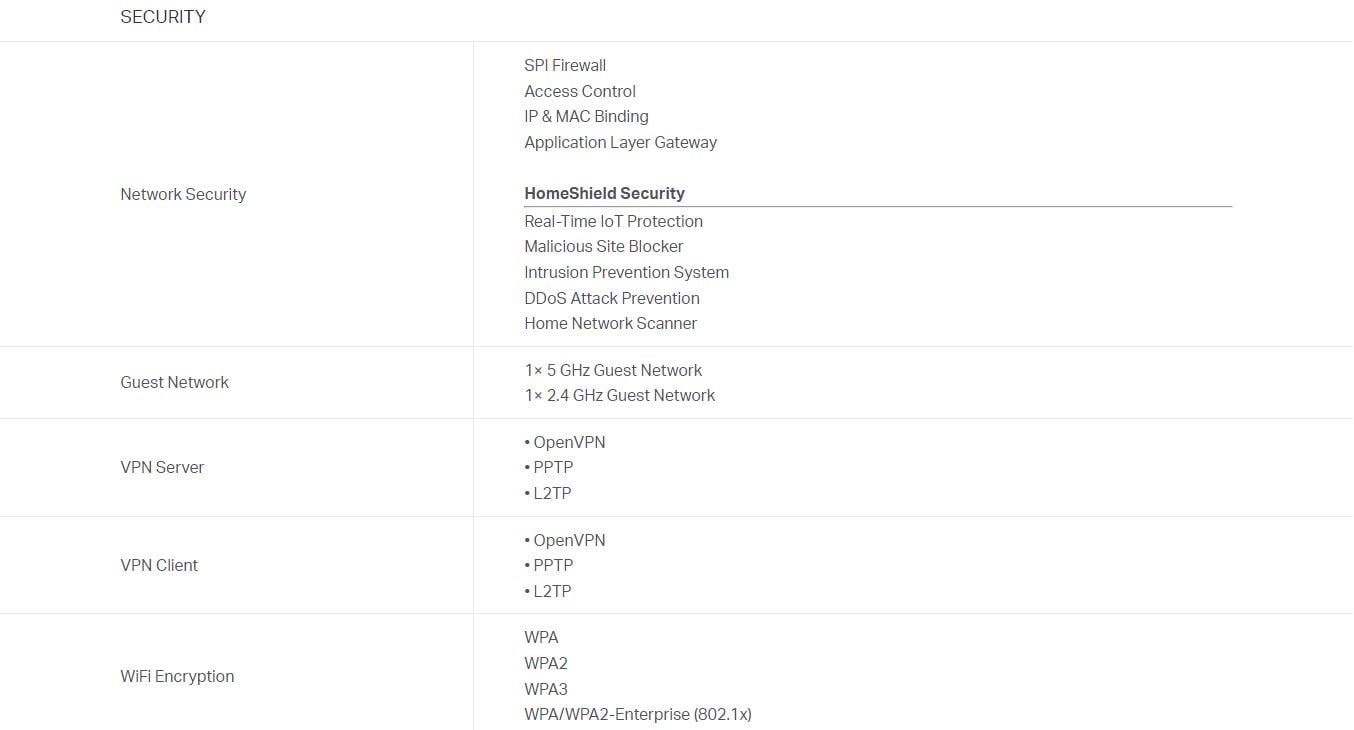Click Home Network Scanner item
Image resolution: width=1354 pixels, height=730 pixels.
[x=610, y=323]
